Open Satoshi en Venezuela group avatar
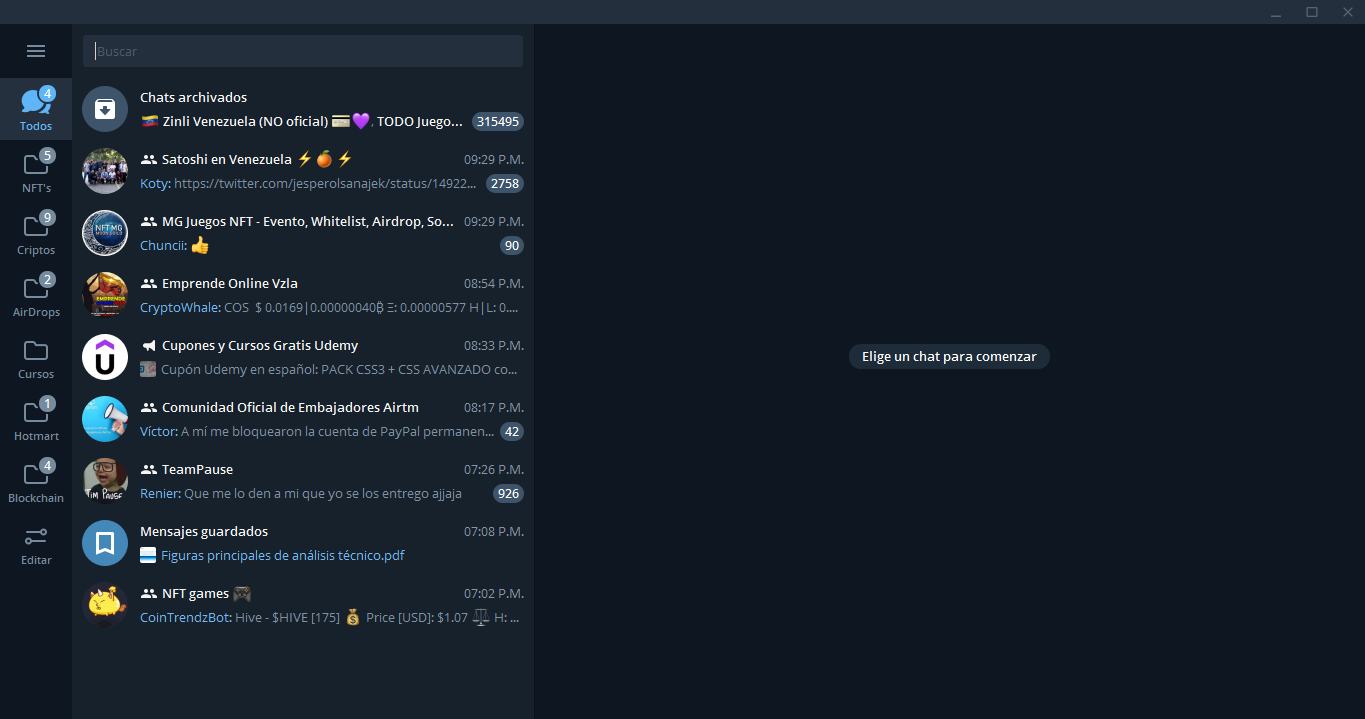The image size is (1365, 719). (105, 171)
